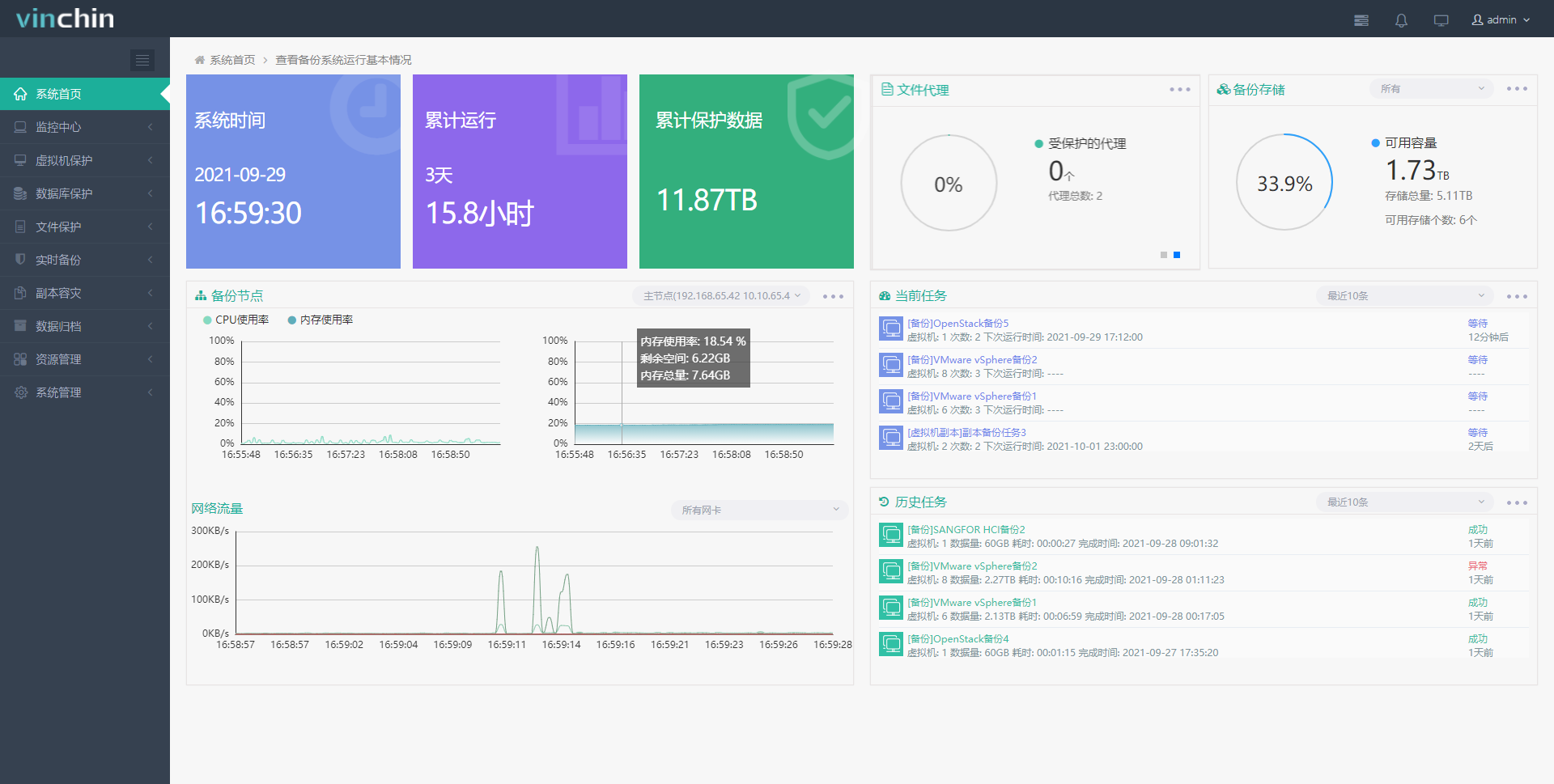The width and height of the screenshot is (1554, 784).
Task: Expand 虚拟机保护 sidebar menu
Action: (x=85, y=160)
